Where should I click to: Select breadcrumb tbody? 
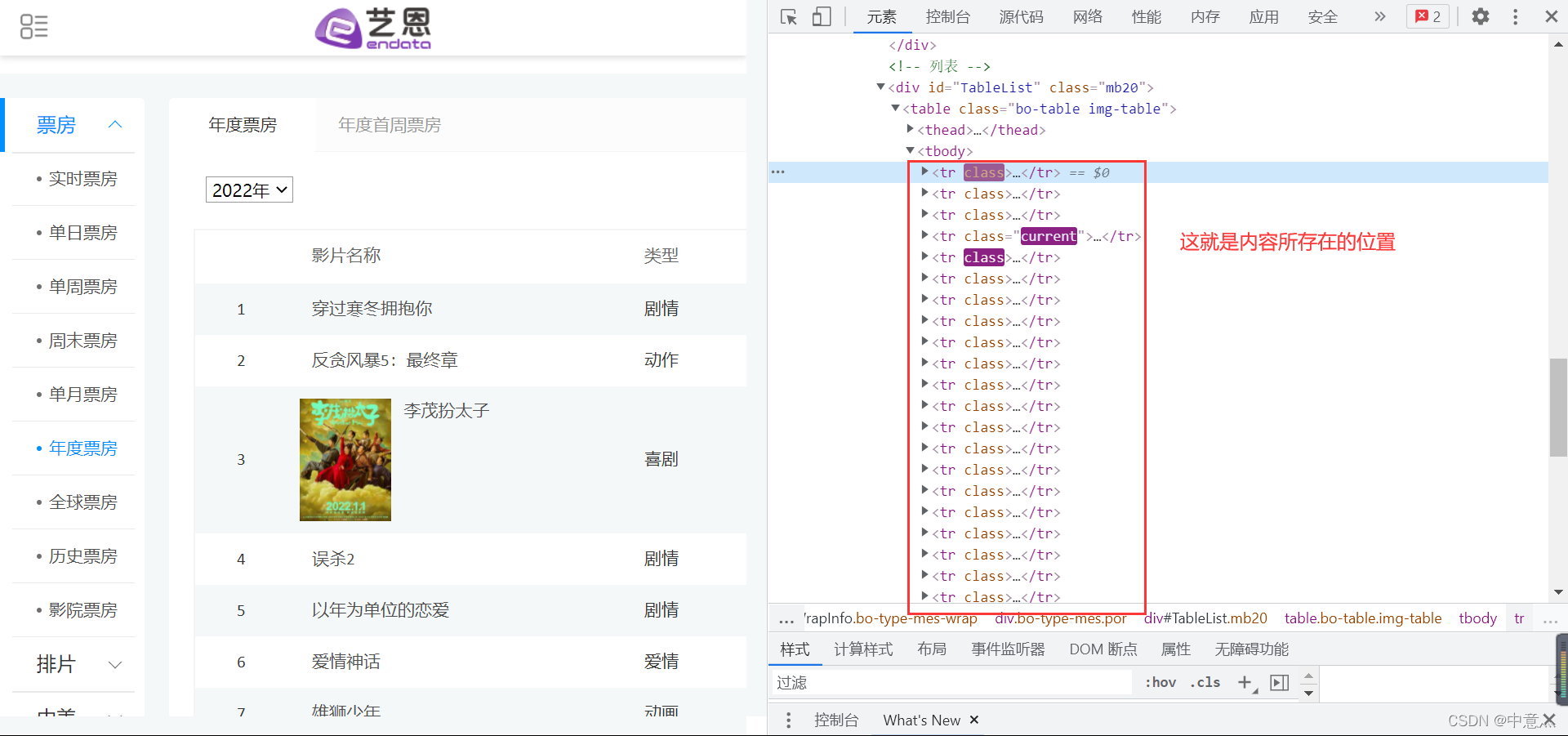[1478, 618]
